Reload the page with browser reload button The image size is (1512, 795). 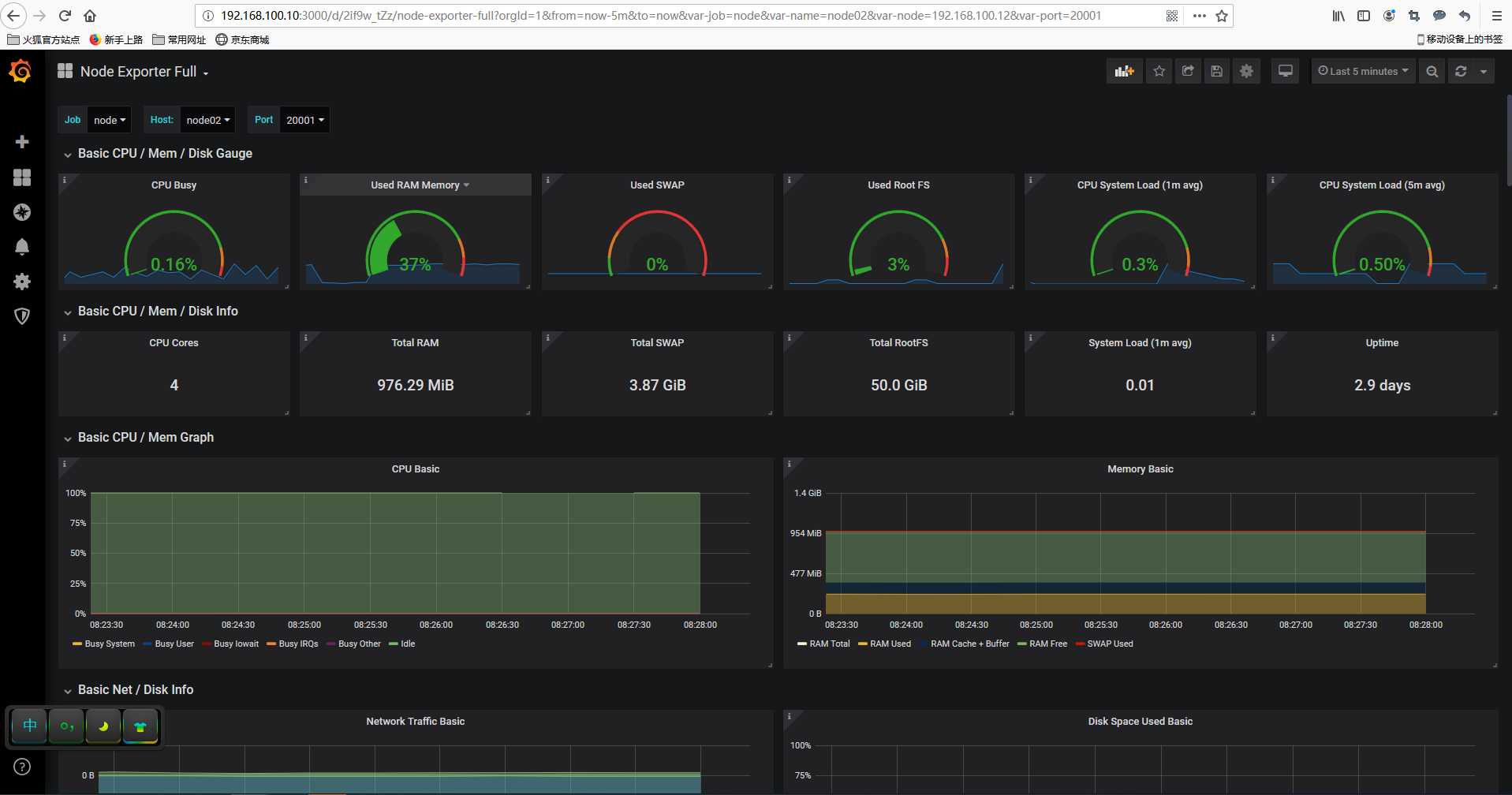65,16
